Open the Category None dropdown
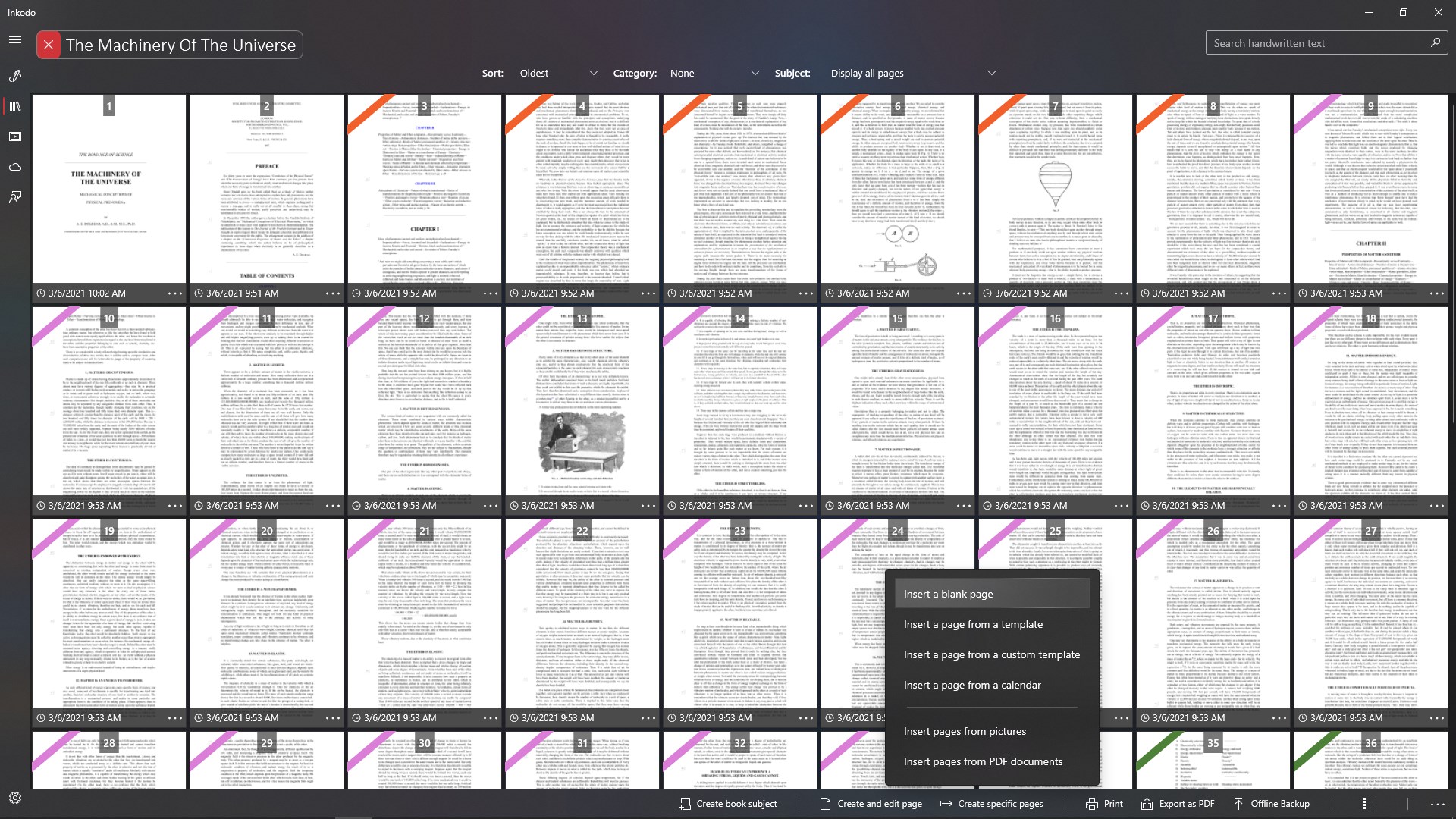 714,73
